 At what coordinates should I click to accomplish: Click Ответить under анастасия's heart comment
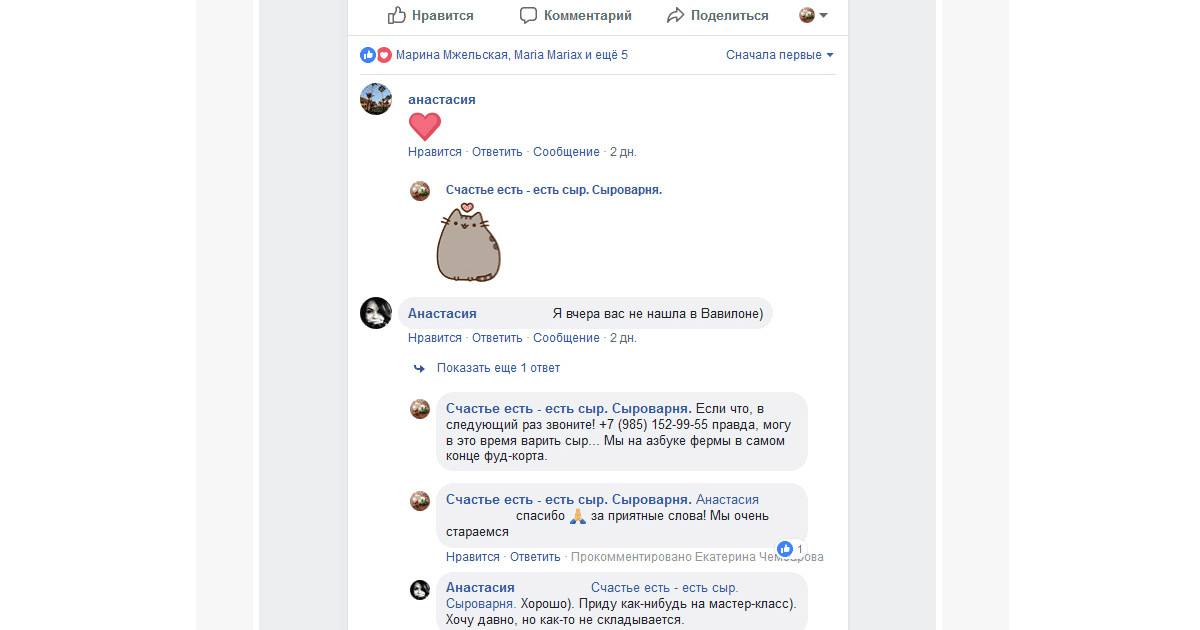click(497, 152)
